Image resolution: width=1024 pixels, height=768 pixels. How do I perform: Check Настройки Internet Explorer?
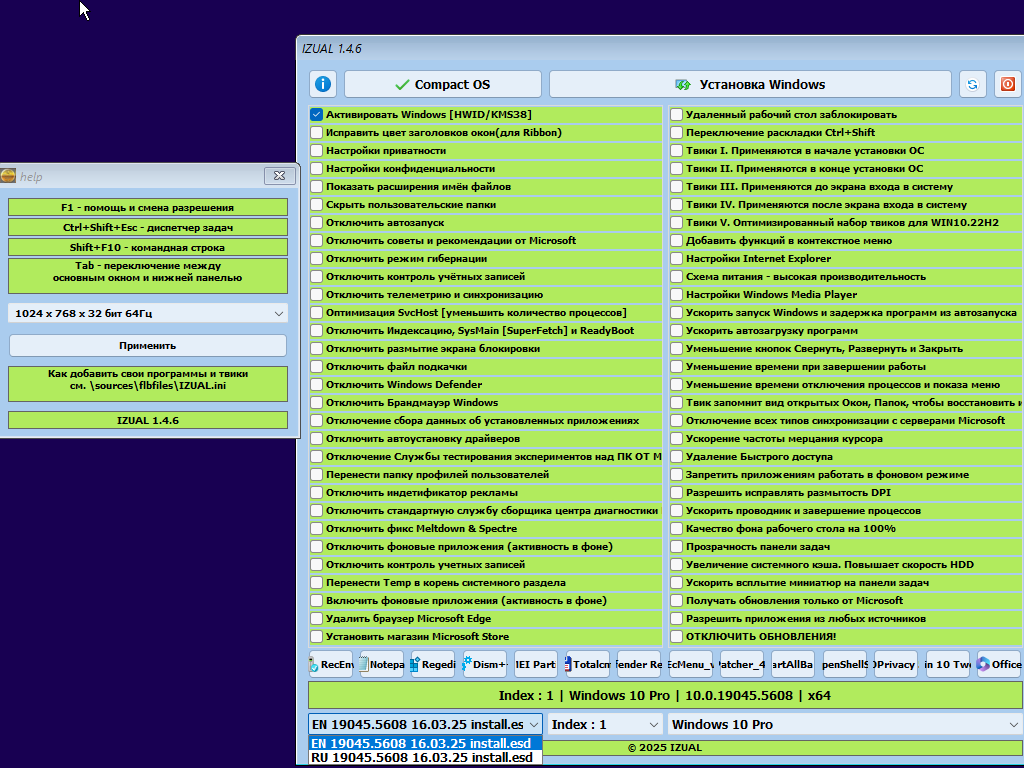tap(677, 259)
